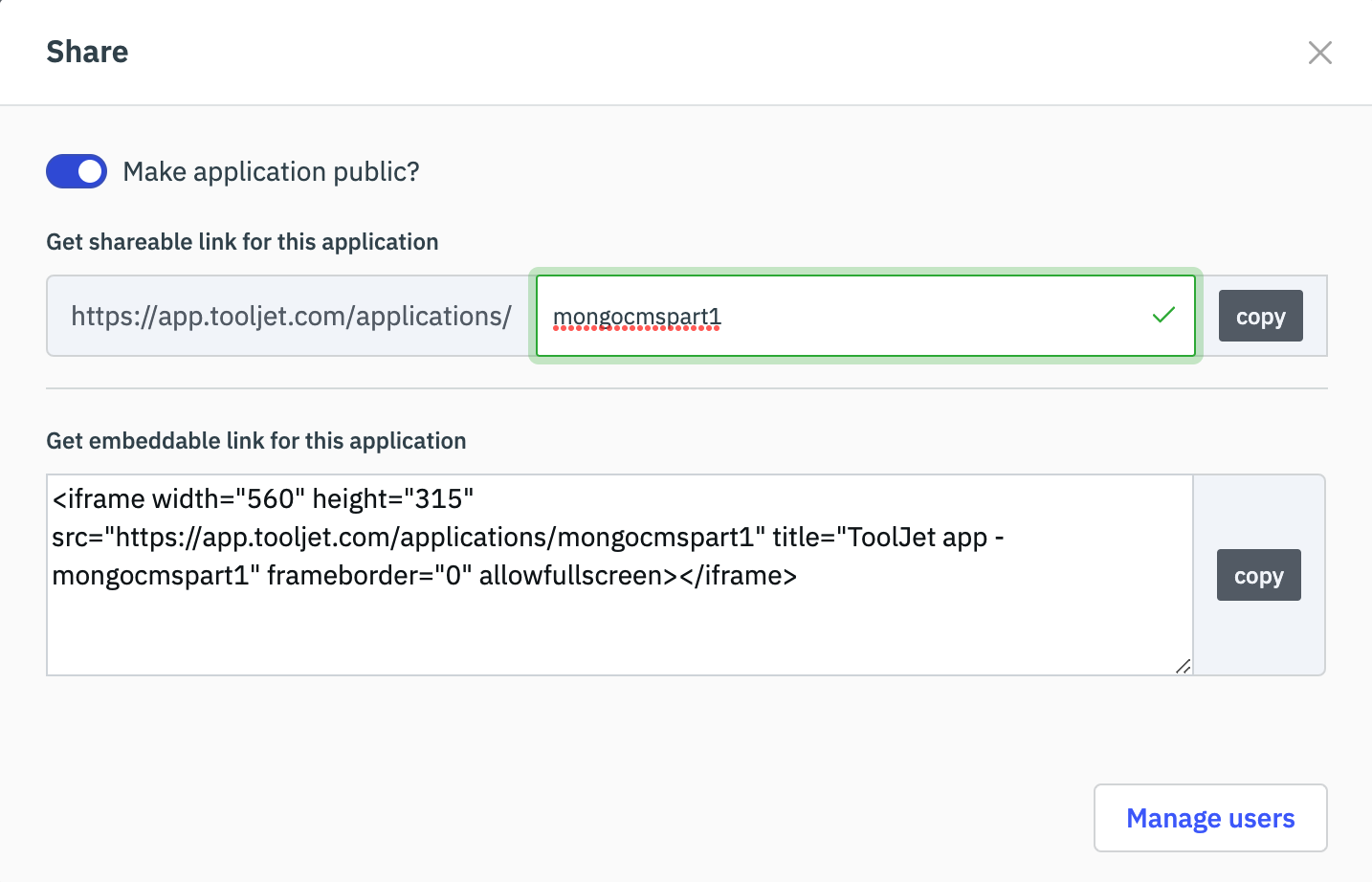The image size is (1372, 882).
Task: Open Manage users
Action: point(1209,818)
